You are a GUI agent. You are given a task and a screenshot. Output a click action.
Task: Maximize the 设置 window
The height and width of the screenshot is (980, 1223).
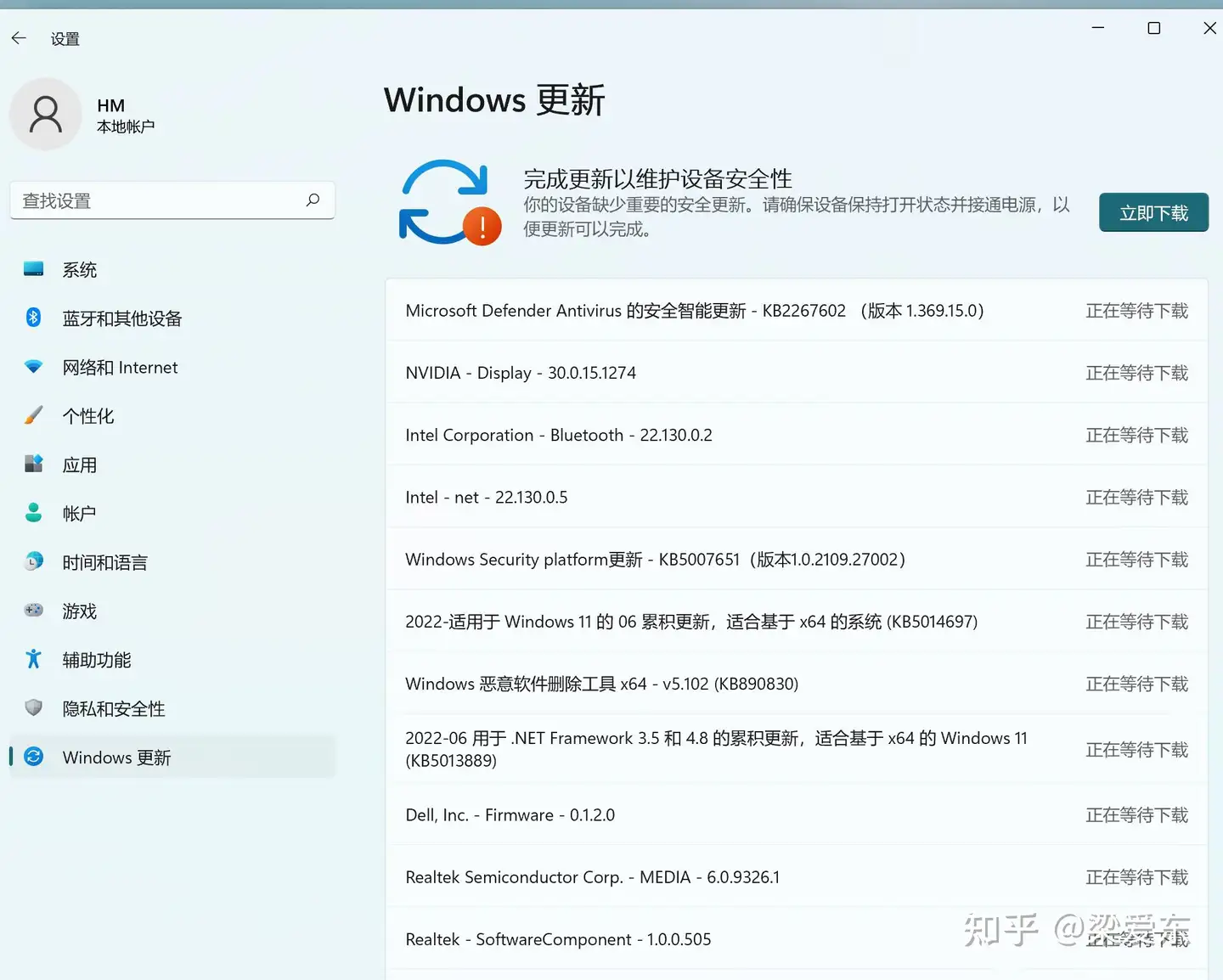(x=1153, y=28)
